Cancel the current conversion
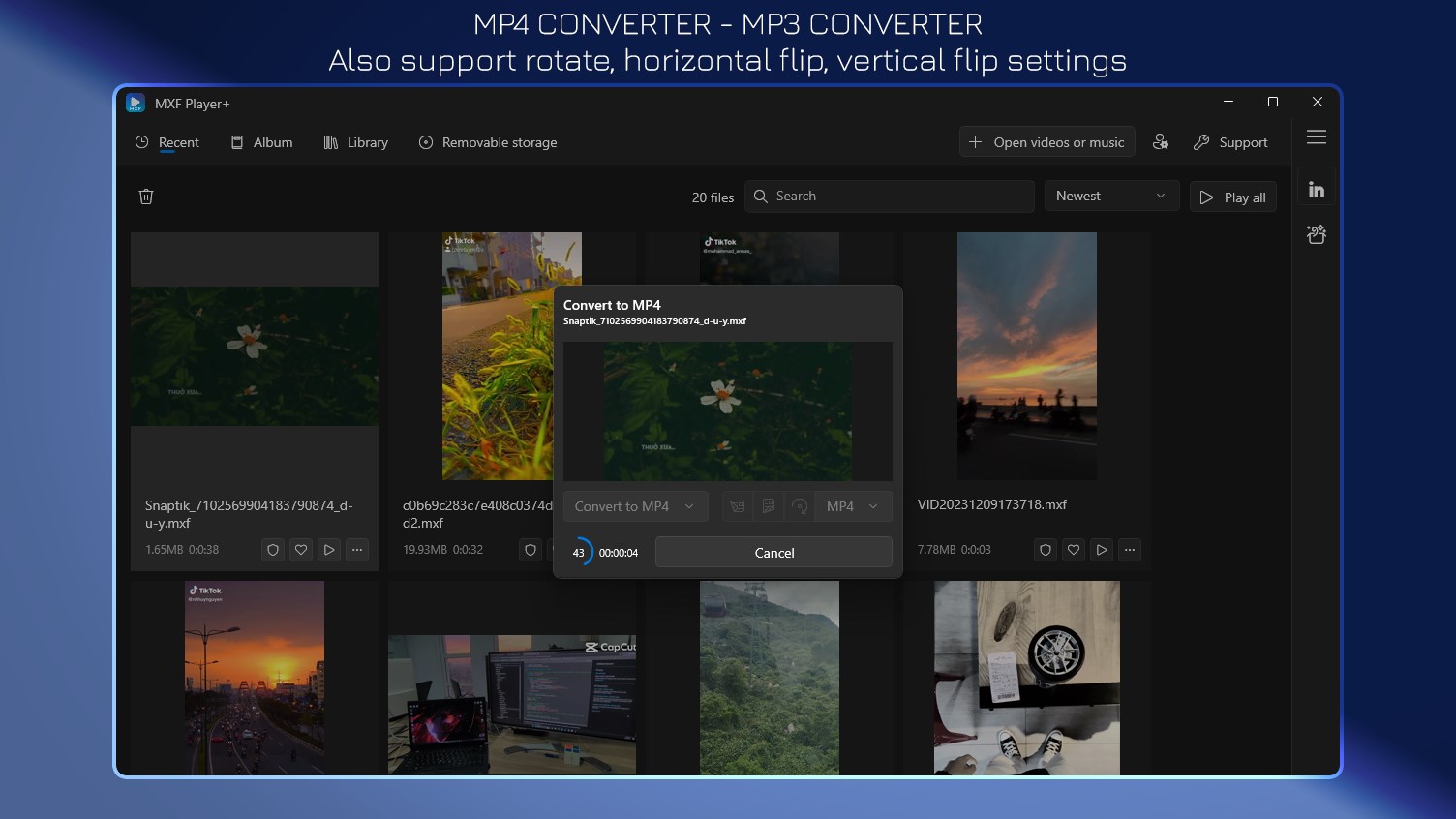Viewport: 1456px width, 819px height. 773,552
